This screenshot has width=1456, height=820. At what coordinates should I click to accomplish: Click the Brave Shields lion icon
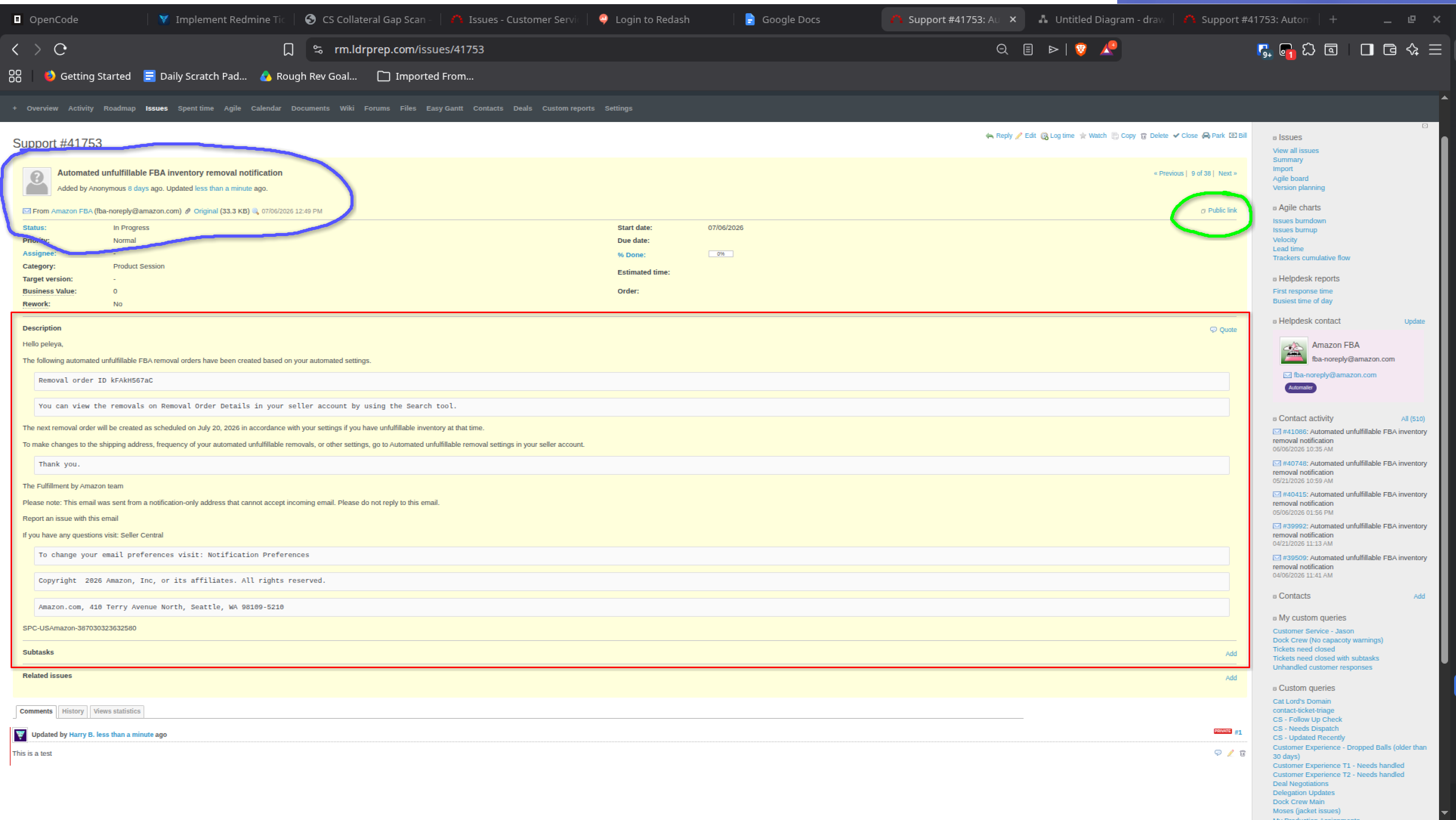(x=1081, y=50)
